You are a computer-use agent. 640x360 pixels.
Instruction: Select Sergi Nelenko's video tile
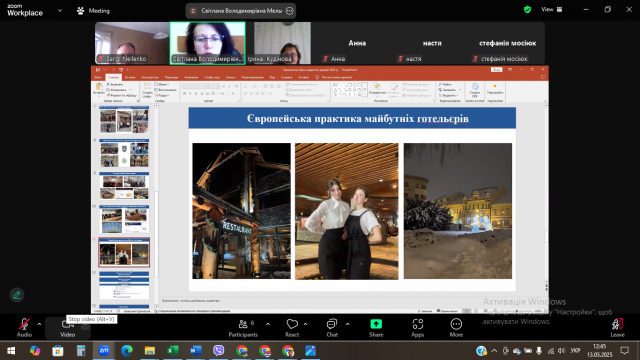[132, 43]
